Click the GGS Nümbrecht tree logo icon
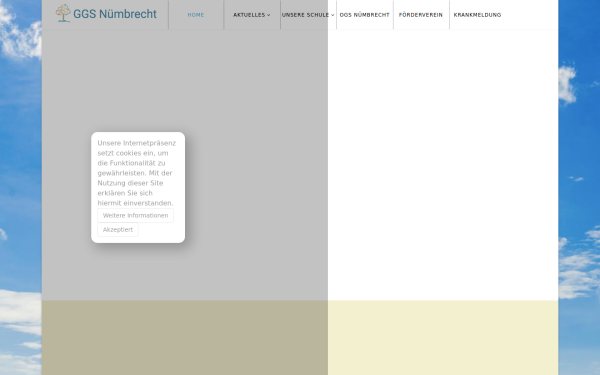Viewport: 600px width, 375px height. (x=63, y=13)
